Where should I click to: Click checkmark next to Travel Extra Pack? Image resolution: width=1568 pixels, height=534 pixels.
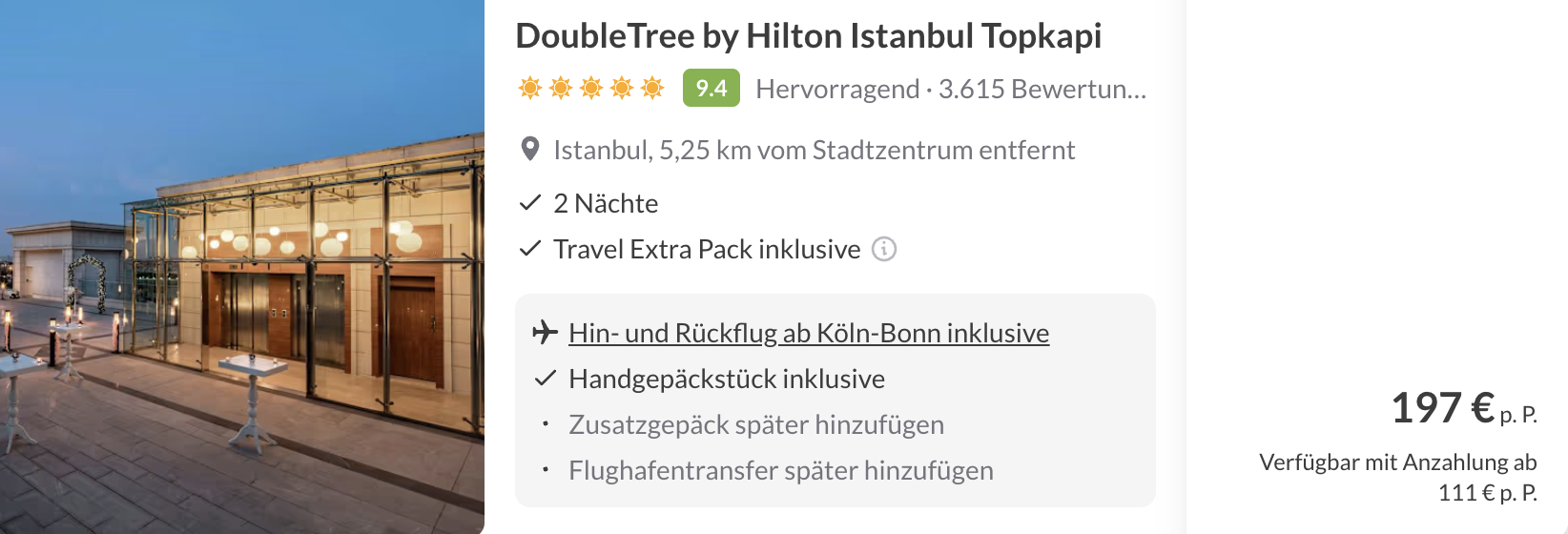[530, 249]
